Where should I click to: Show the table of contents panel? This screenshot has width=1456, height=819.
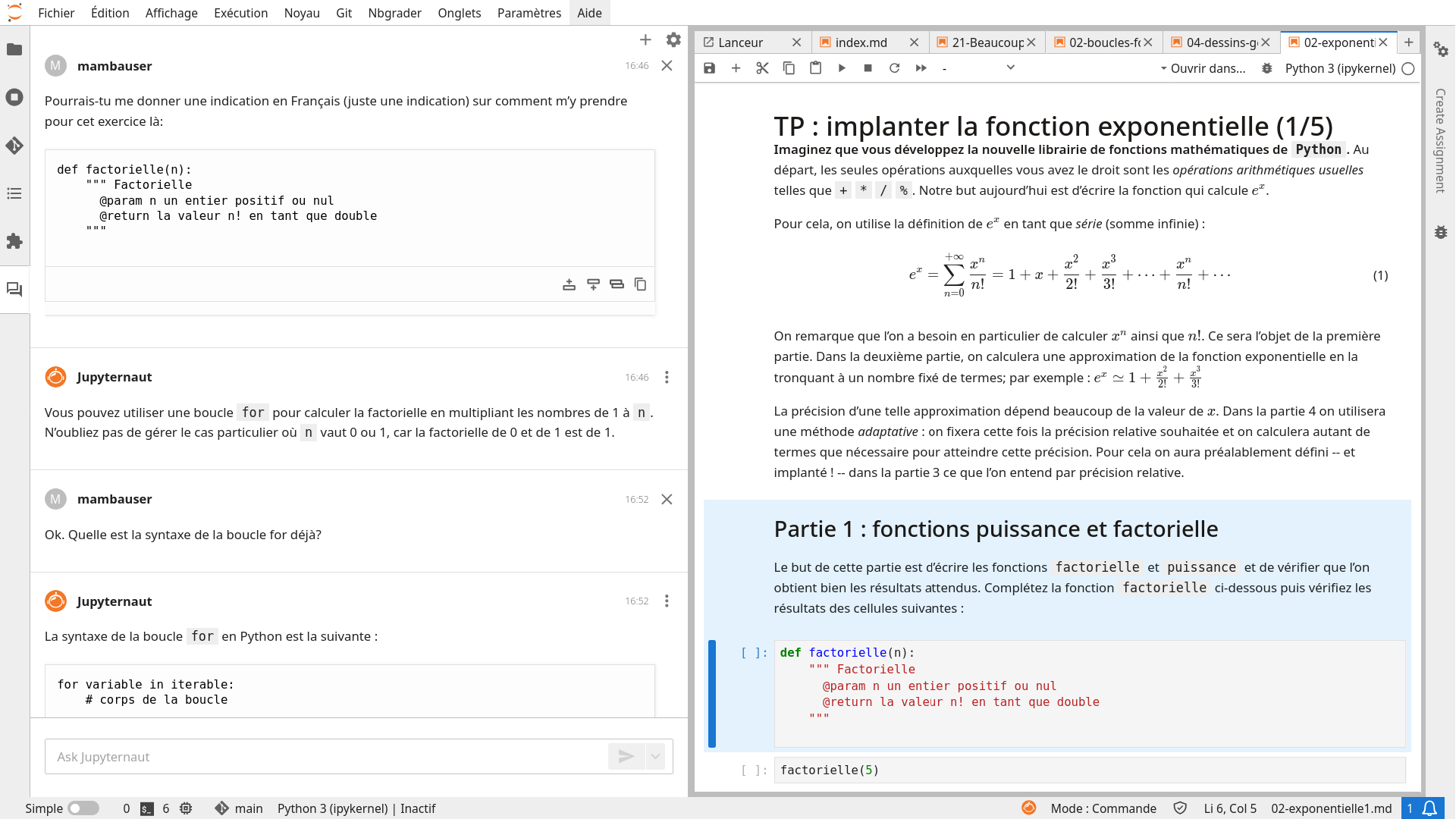click(x=14, y=193)
